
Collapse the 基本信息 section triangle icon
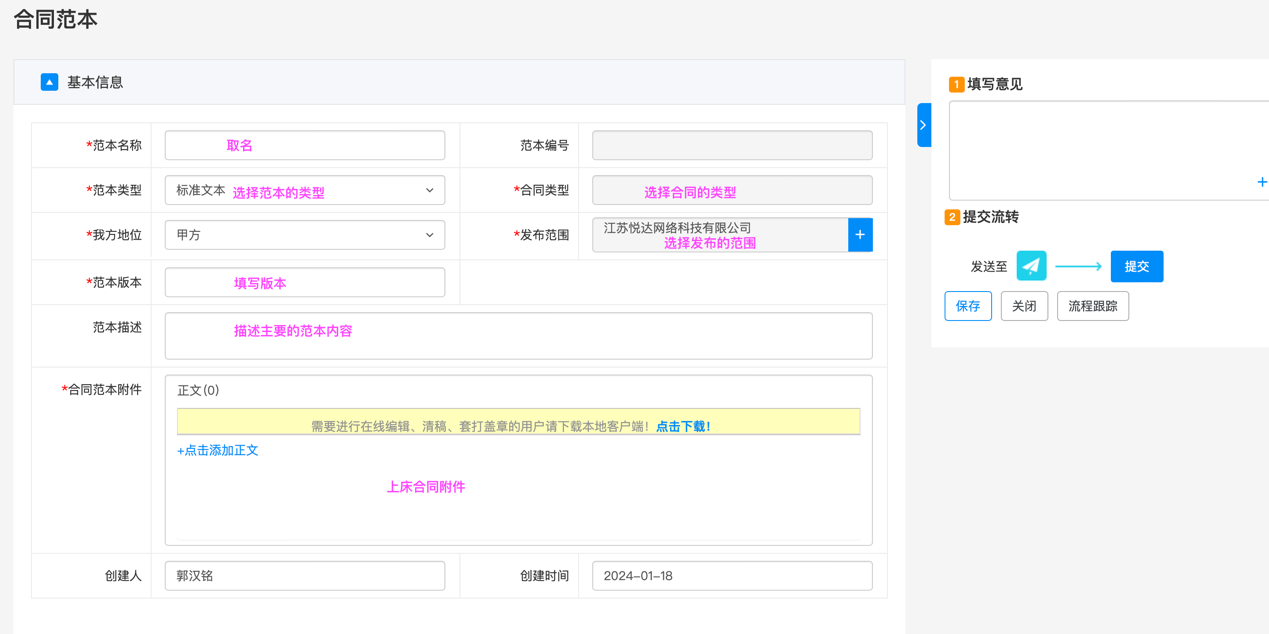point(49,82)
